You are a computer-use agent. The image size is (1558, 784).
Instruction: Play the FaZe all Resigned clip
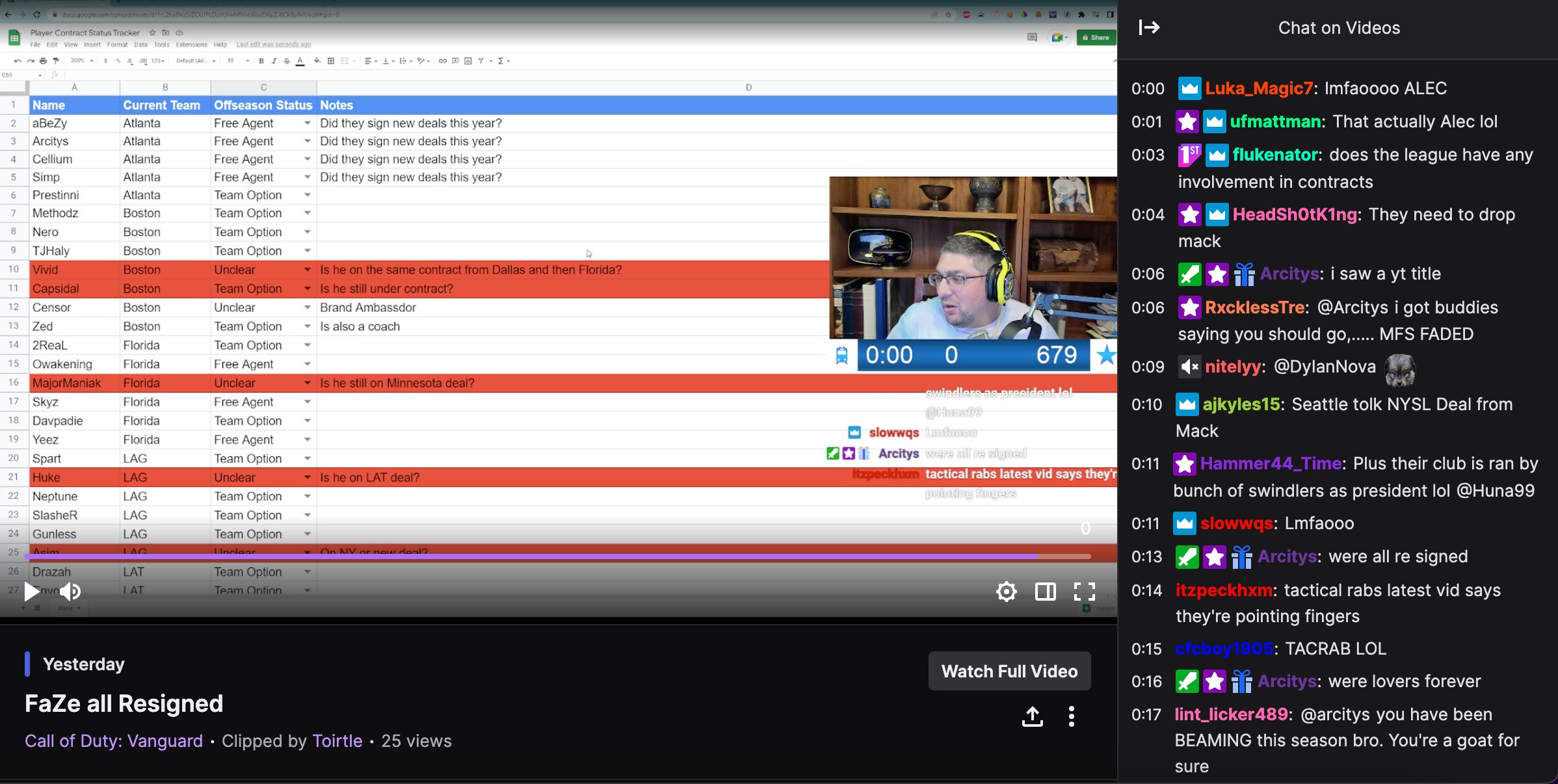click(31, 592)
